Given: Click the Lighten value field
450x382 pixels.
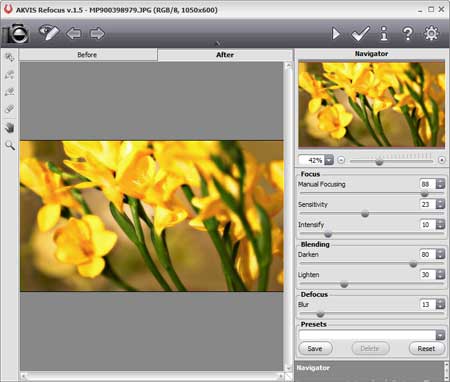Looking at the screenshot, I should pos(427,274).
